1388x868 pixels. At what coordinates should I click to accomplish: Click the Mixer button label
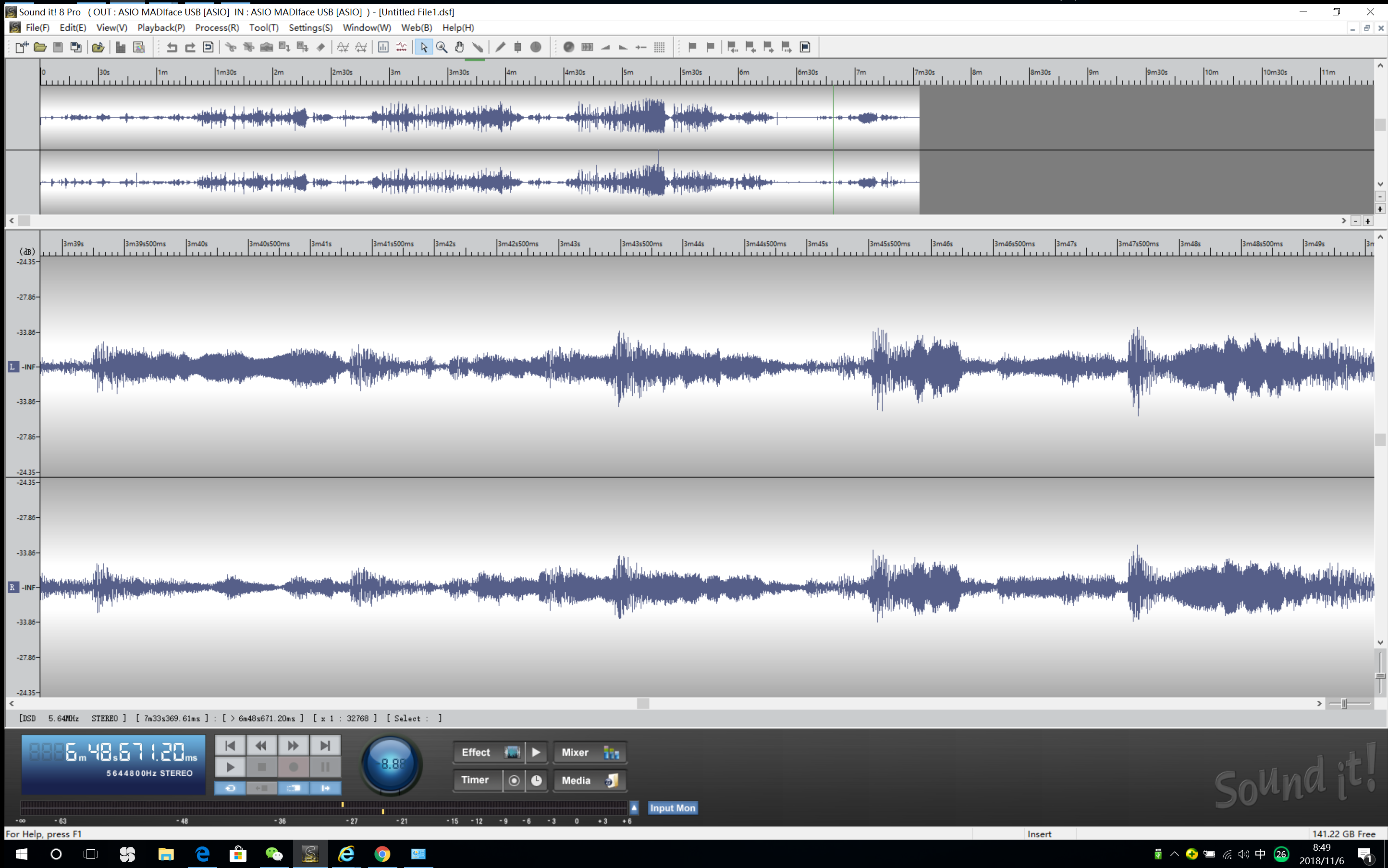click(575, 753)
